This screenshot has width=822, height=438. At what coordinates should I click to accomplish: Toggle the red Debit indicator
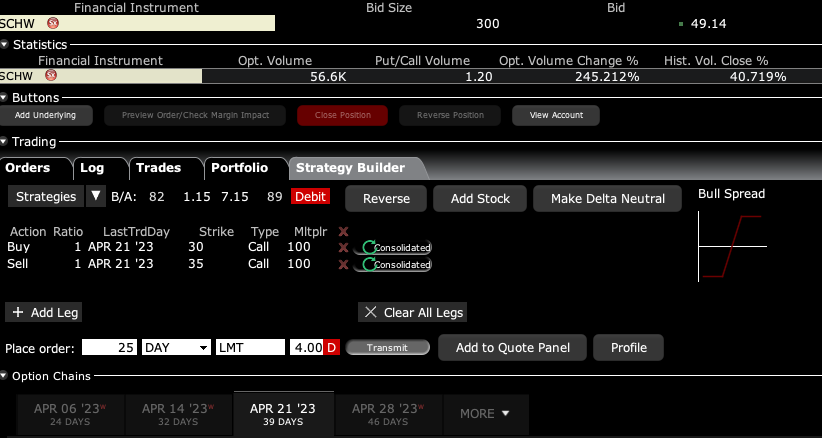click(310, 197)
